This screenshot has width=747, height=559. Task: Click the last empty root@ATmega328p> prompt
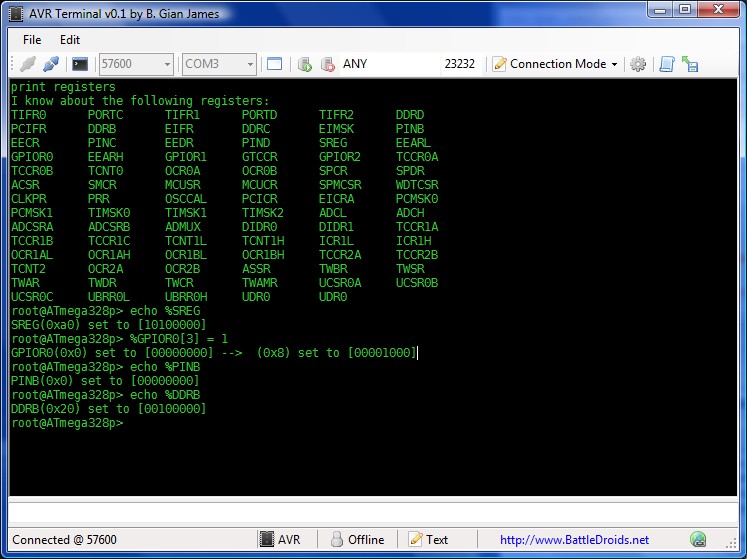tap(67, 423)
